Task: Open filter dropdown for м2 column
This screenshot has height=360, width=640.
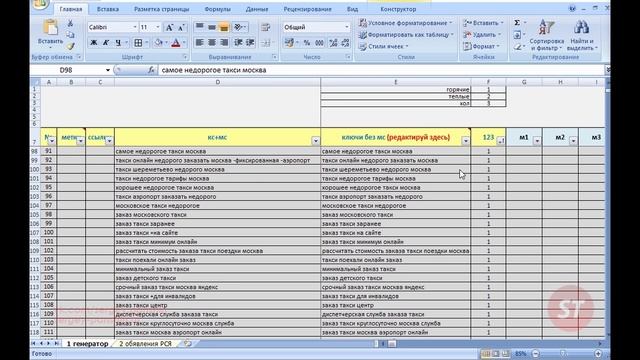Action: pos(573,141)
